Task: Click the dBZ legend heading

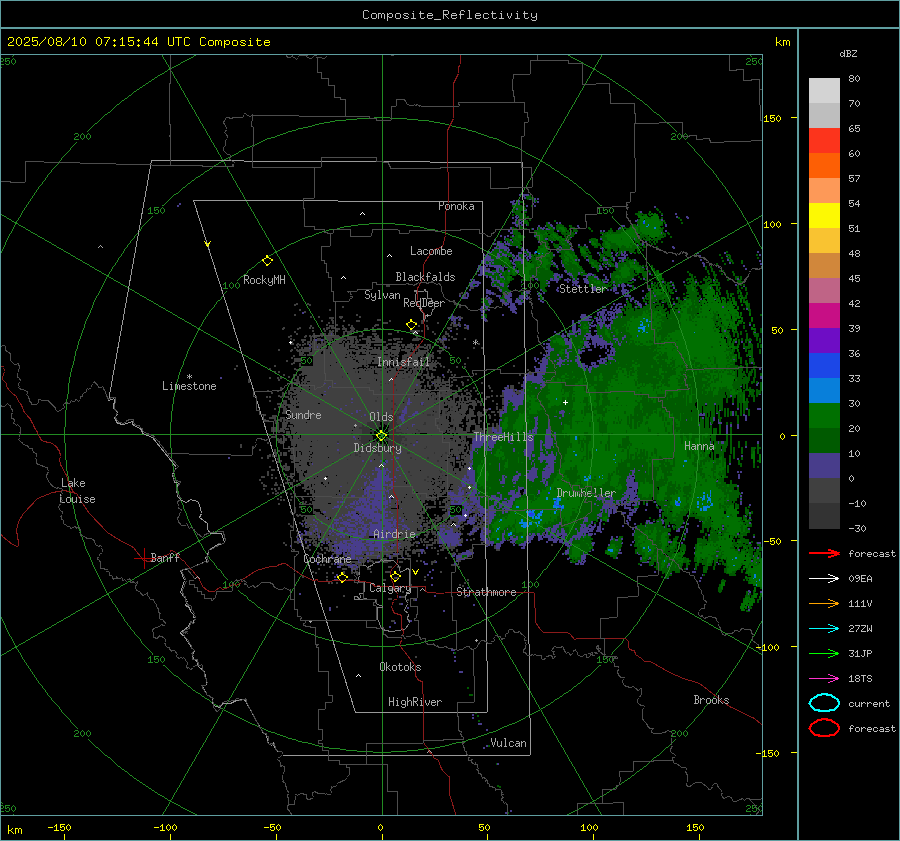Action: 848,53
